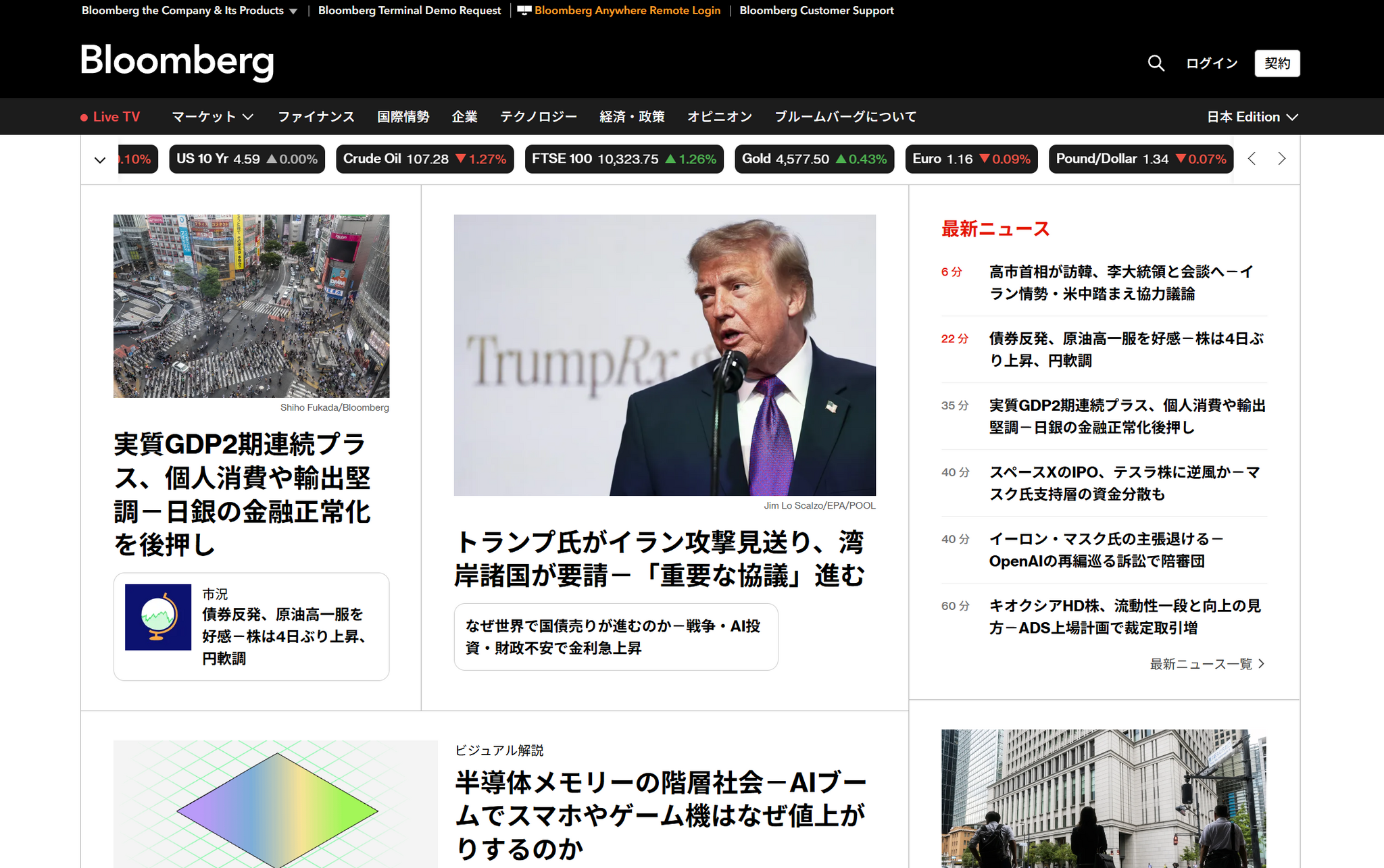Open the Live TV link
1384x868 pixels.
pos(116,117)
